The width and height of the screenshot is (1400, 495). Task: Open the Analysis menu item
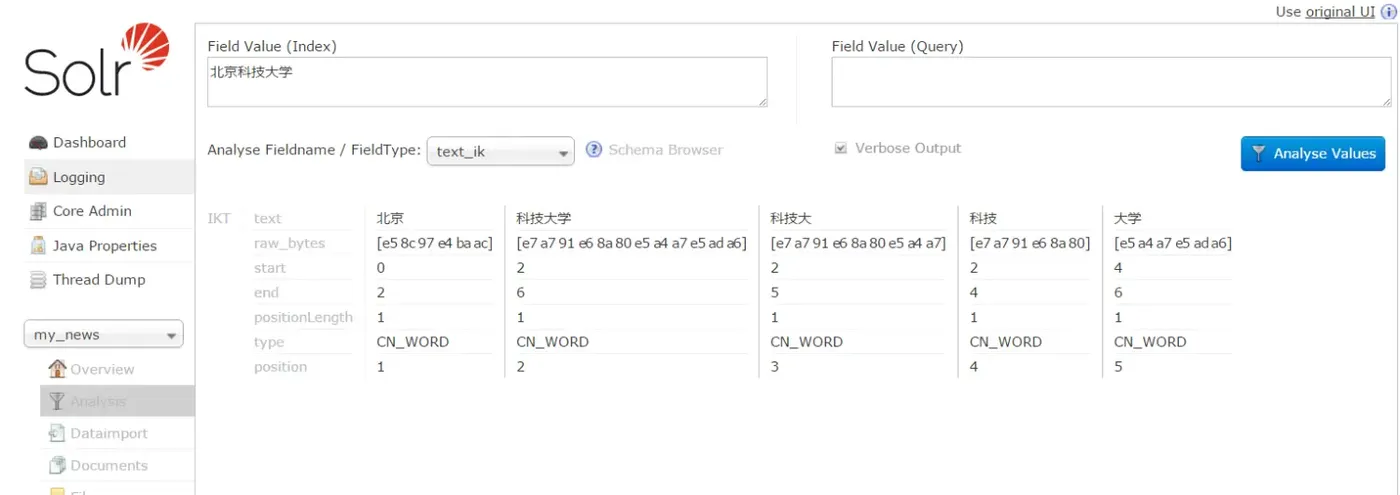[98, 401]
